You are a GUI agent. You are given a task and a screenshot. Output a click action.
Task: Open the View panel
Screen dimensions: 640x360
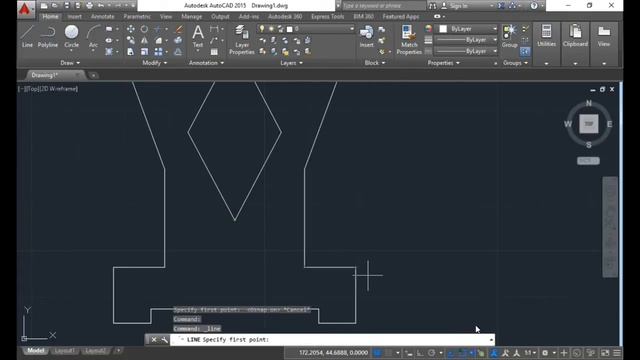click(604, 36)
